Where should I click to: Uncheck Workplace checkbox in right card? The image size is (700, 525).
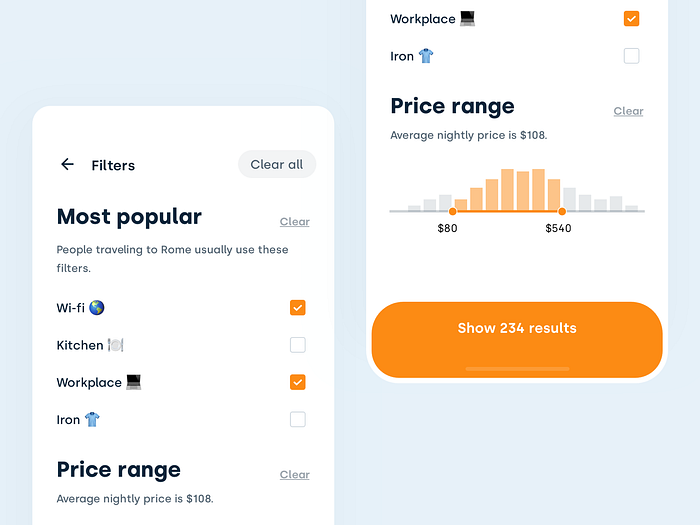[x=631, y=19]
